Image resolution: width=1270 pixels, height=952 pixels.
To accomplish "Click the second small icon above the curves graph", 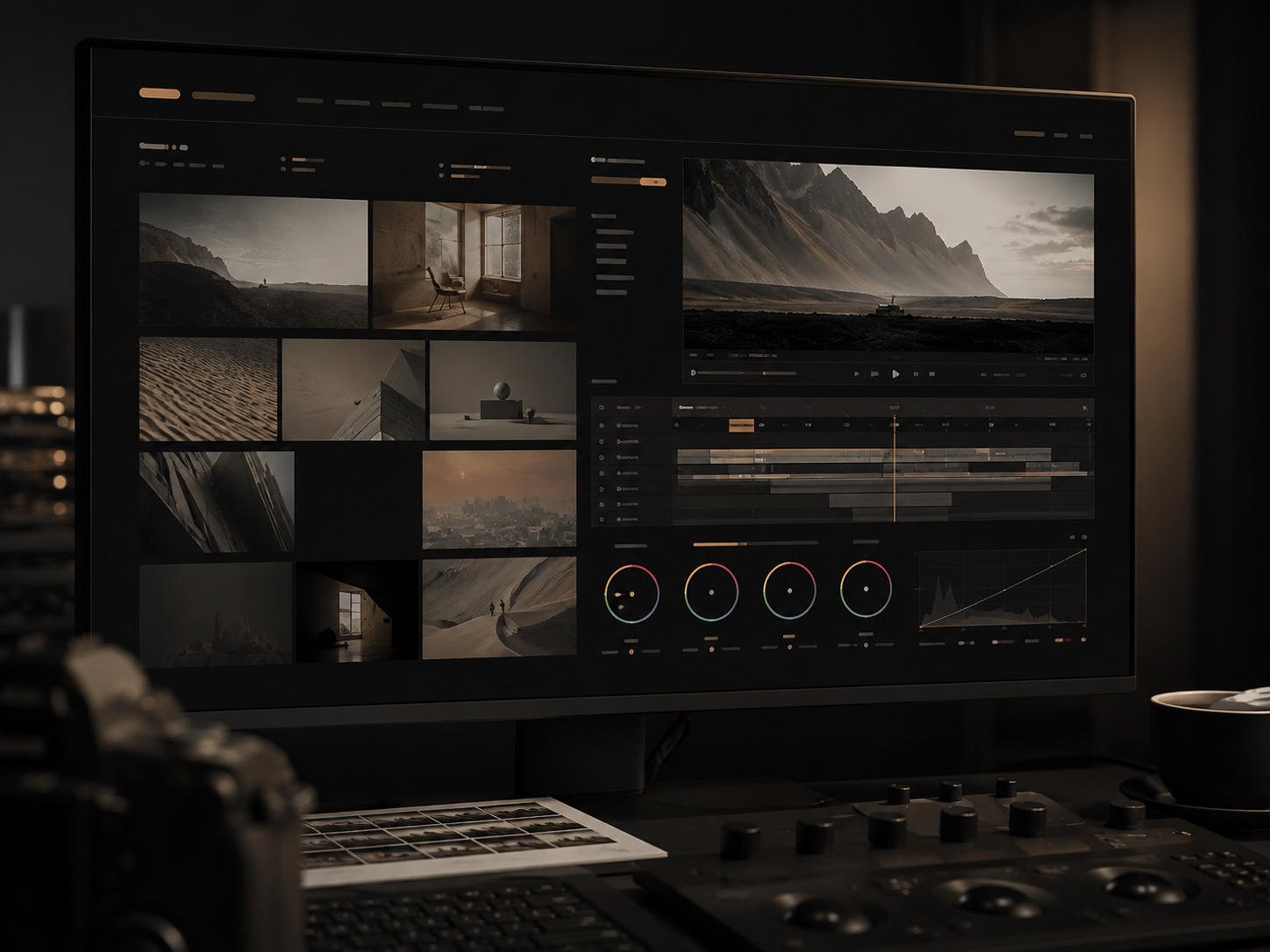I will click(x=1085, y=537).
